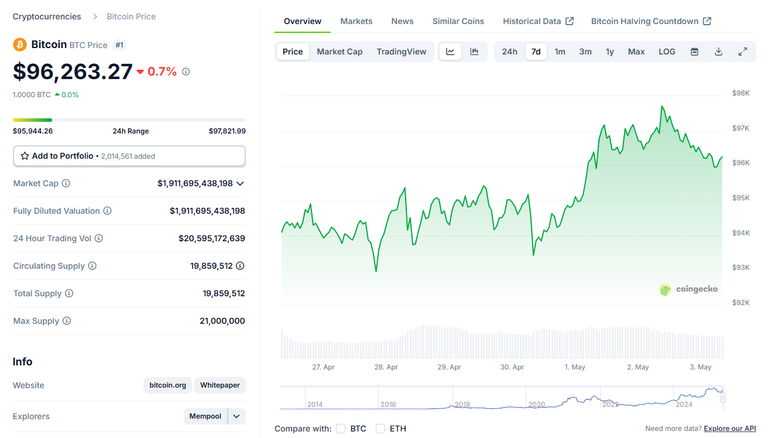Switch to line chart view icon
The width and height of the screenshot is (768, 438).
click(450, 51)
